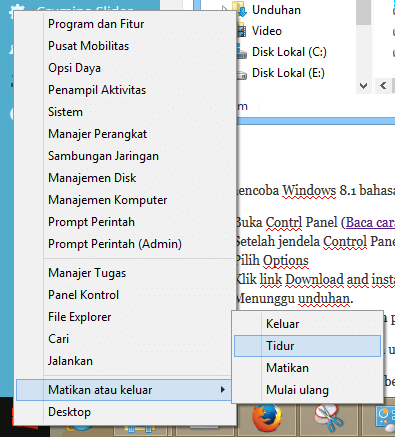Follow the "Baca cara" hyperlink in document
This screenshot has height=437, width=395.
(x=370, y=222)
